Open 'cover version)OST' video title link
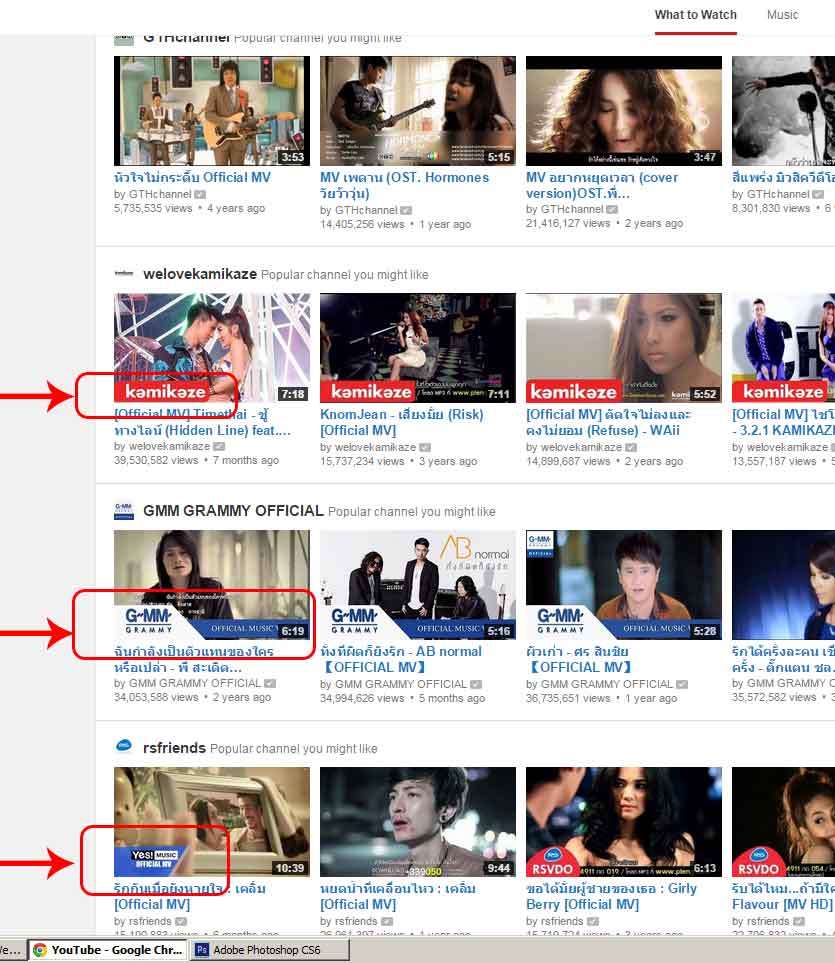835x963 pixels. 602,185
